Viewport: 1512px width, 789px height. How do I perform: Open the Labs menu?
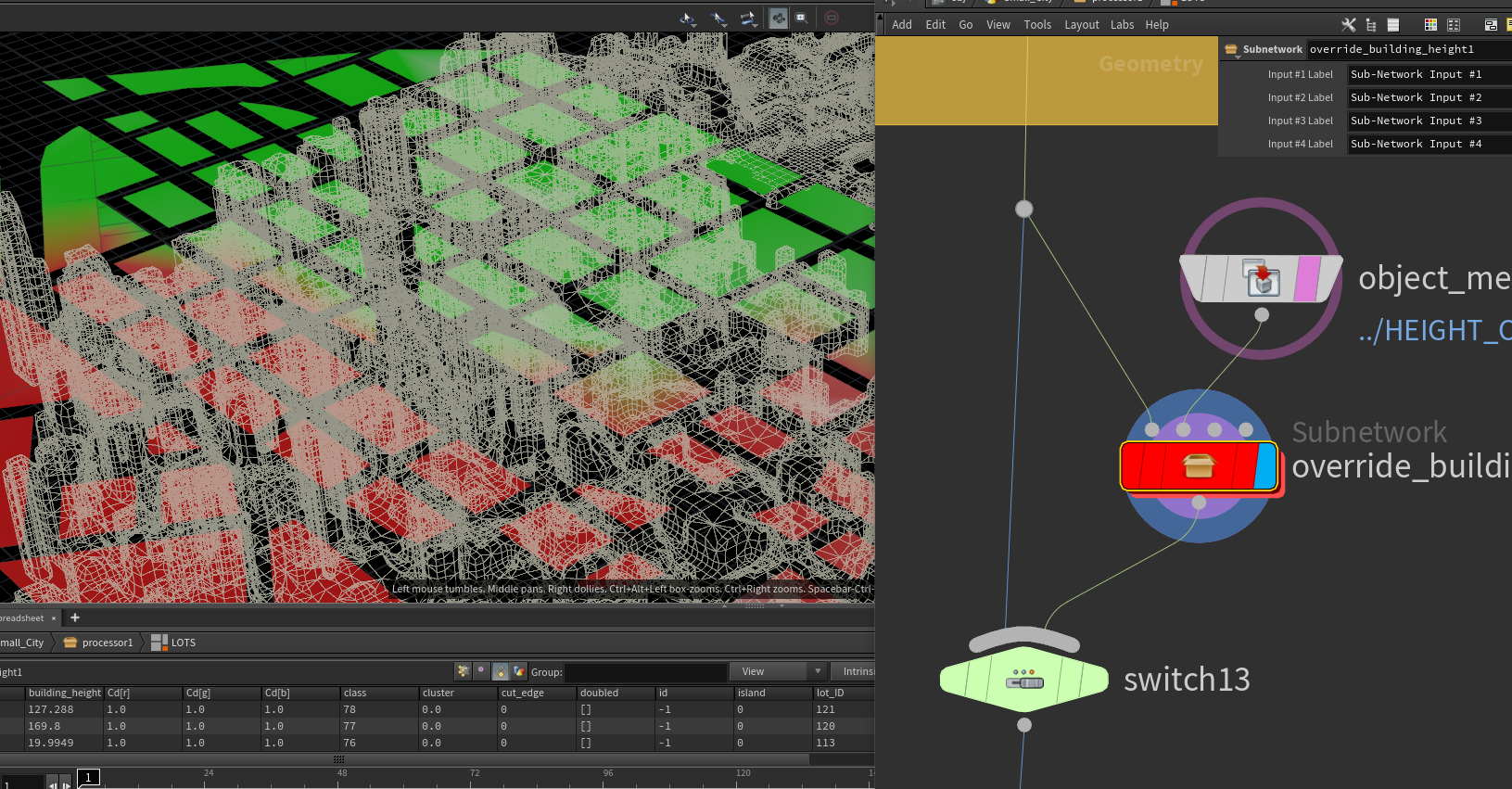tap(1122, 25)
